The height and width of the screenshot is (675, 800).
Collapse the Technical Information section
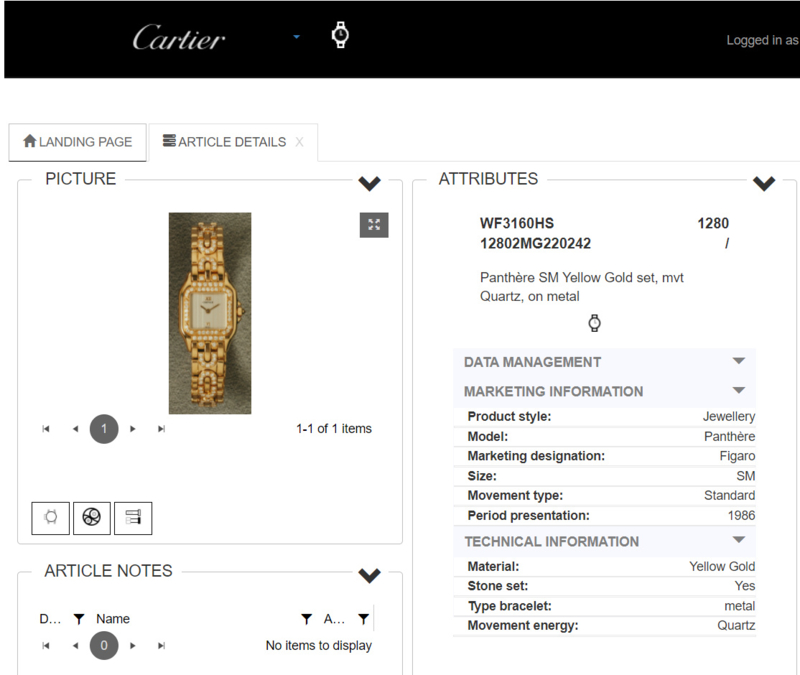pos(738,540)
